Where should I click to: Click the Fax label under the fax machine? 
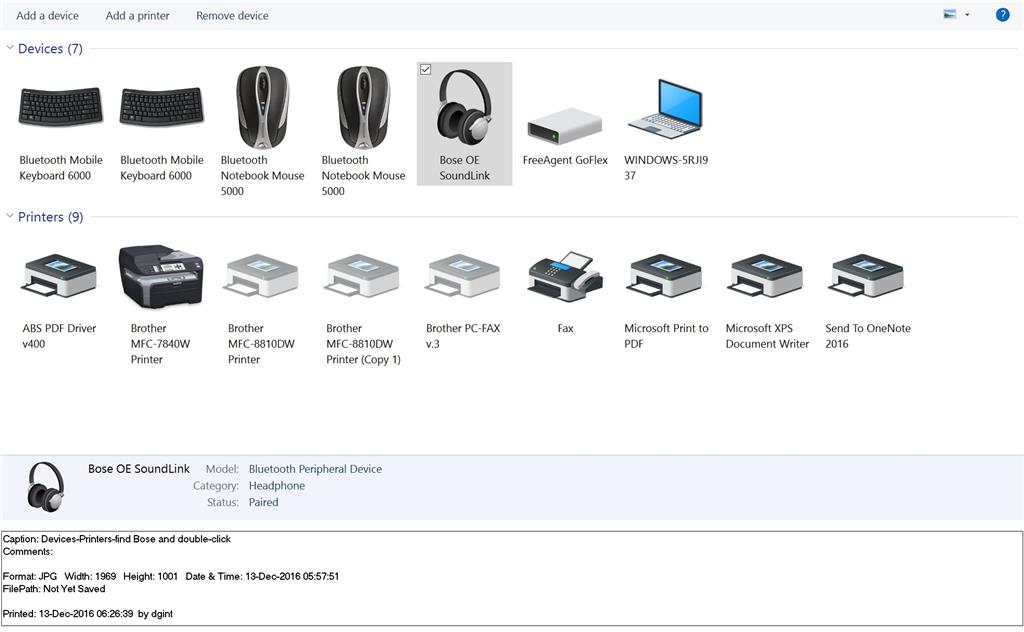(566, 328)
